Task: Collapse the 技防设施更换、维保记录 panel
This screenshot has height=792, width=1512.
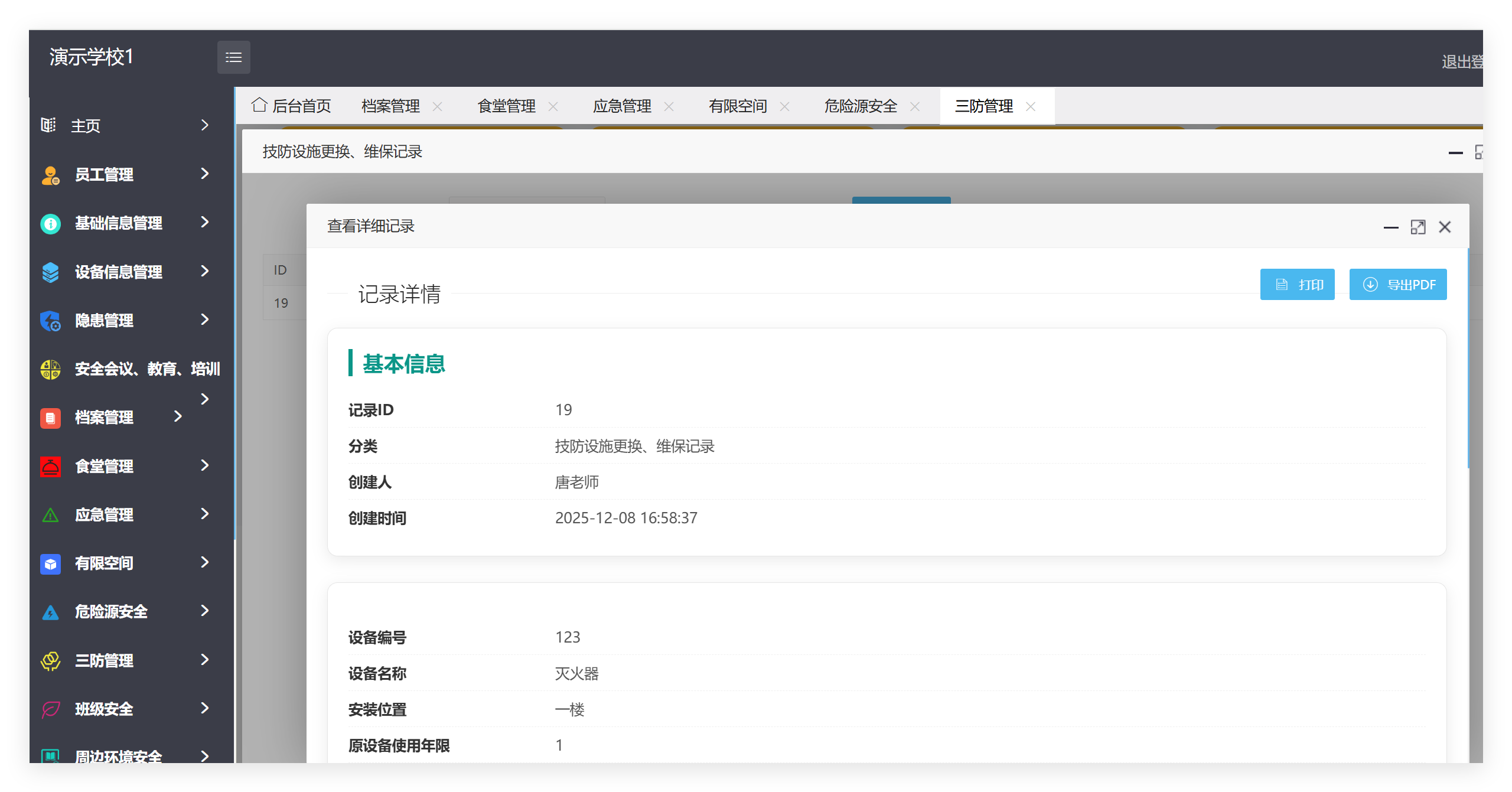Action: coord(1454,152)
